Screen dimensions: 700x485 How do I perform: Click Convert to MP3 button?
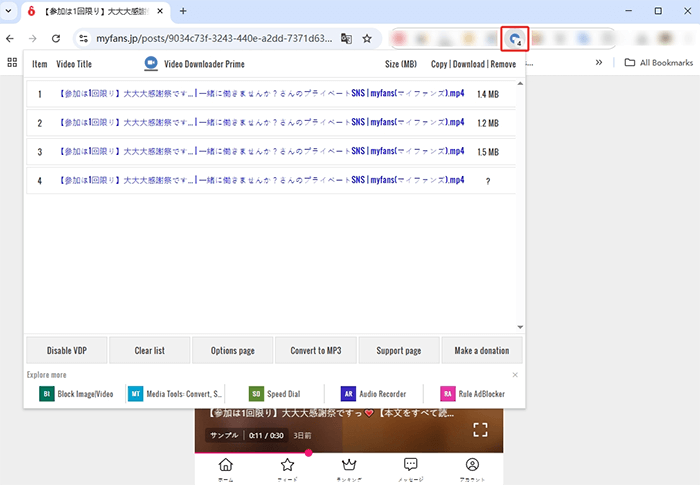click(316, 351)
